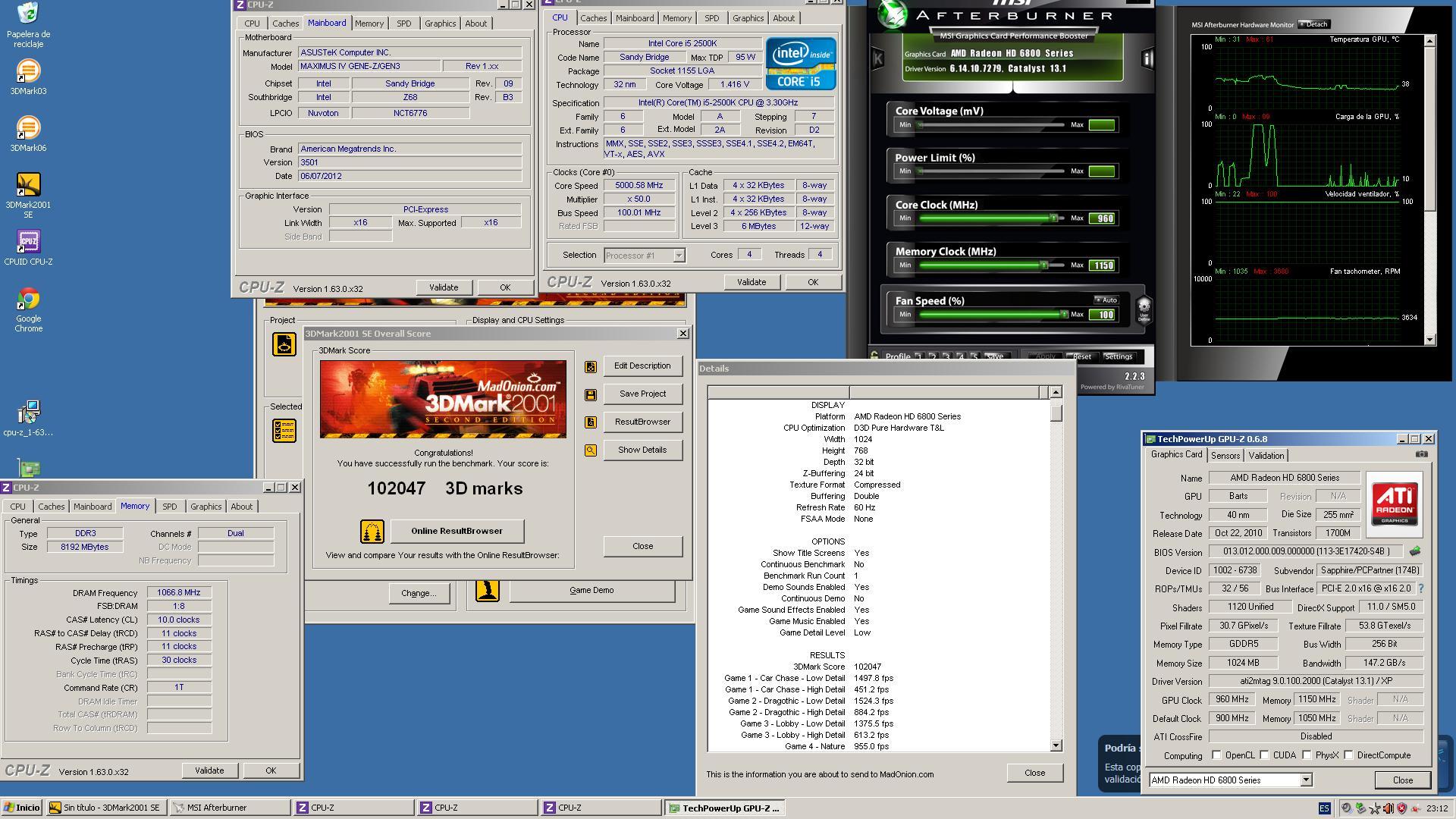1456x819 pixels.
Task: Click the Fan Speed slider handle
Action: click(1063, 314)
